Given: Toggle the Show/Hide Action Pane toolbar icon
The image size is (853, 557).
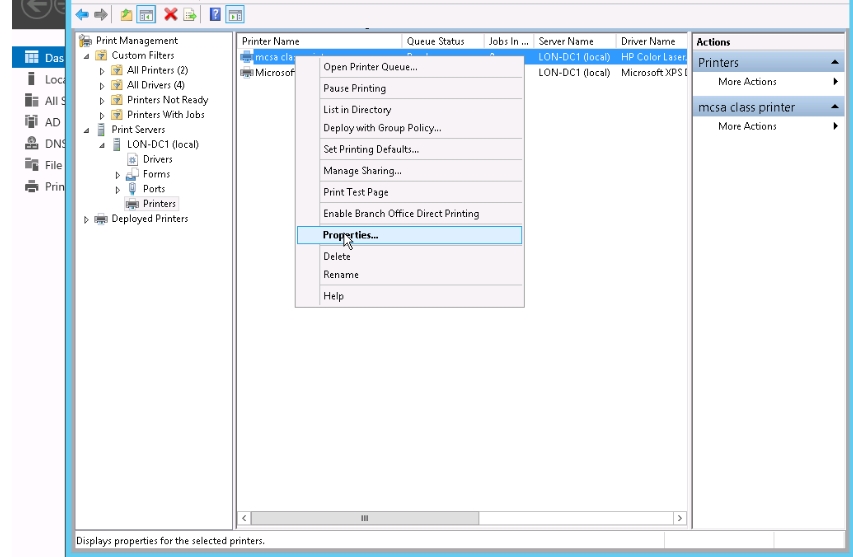Looking at the screenshot, I should pyautogui.click(x=235, y=15).
